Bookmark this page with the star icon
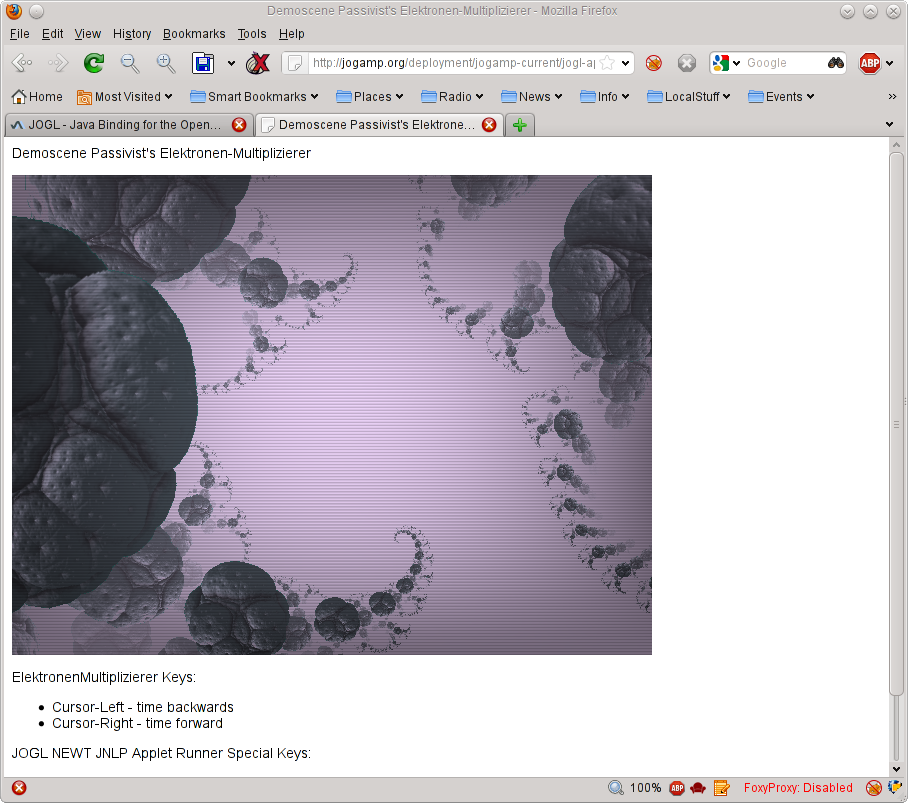 (607, 63)
